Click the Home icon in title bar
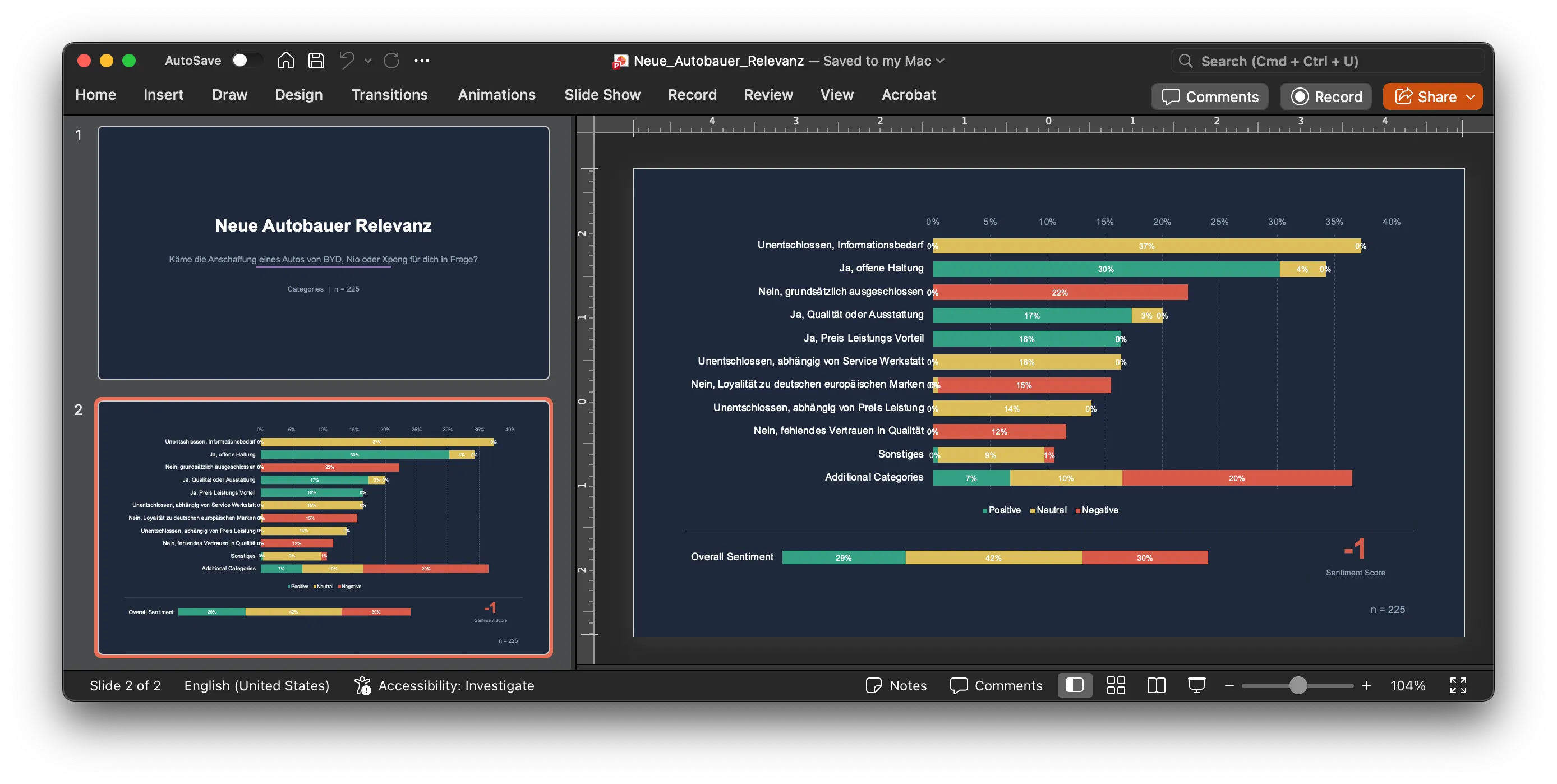 click(285, 61)
